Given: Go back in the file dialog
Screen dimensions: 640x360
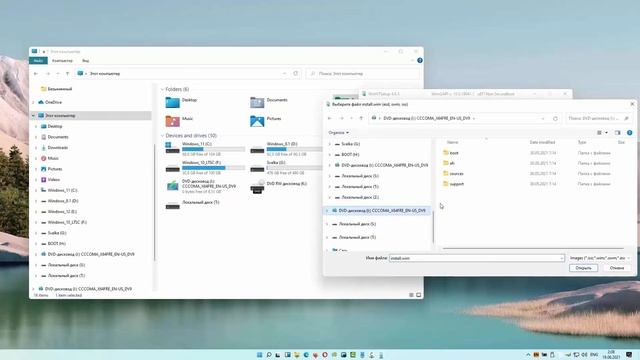Looking at the screenshot, I should [330, 118].
